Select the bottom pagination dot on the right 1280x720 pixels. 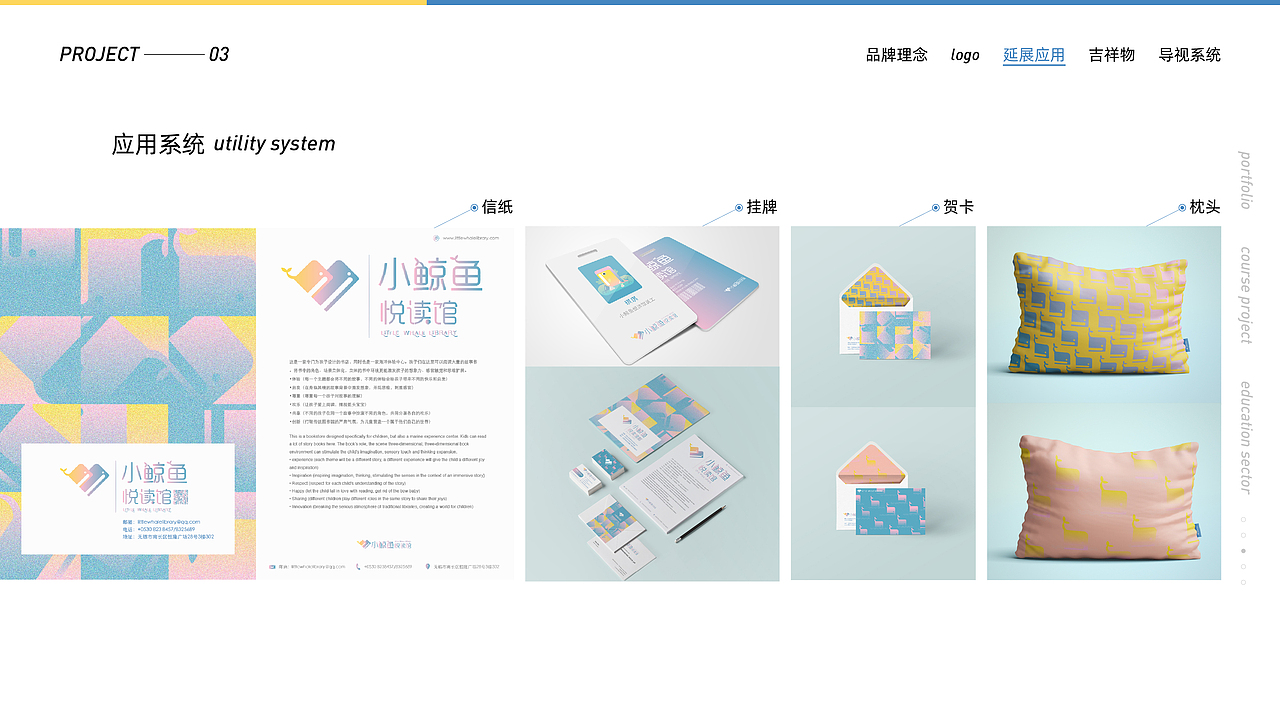(1243, 582)
